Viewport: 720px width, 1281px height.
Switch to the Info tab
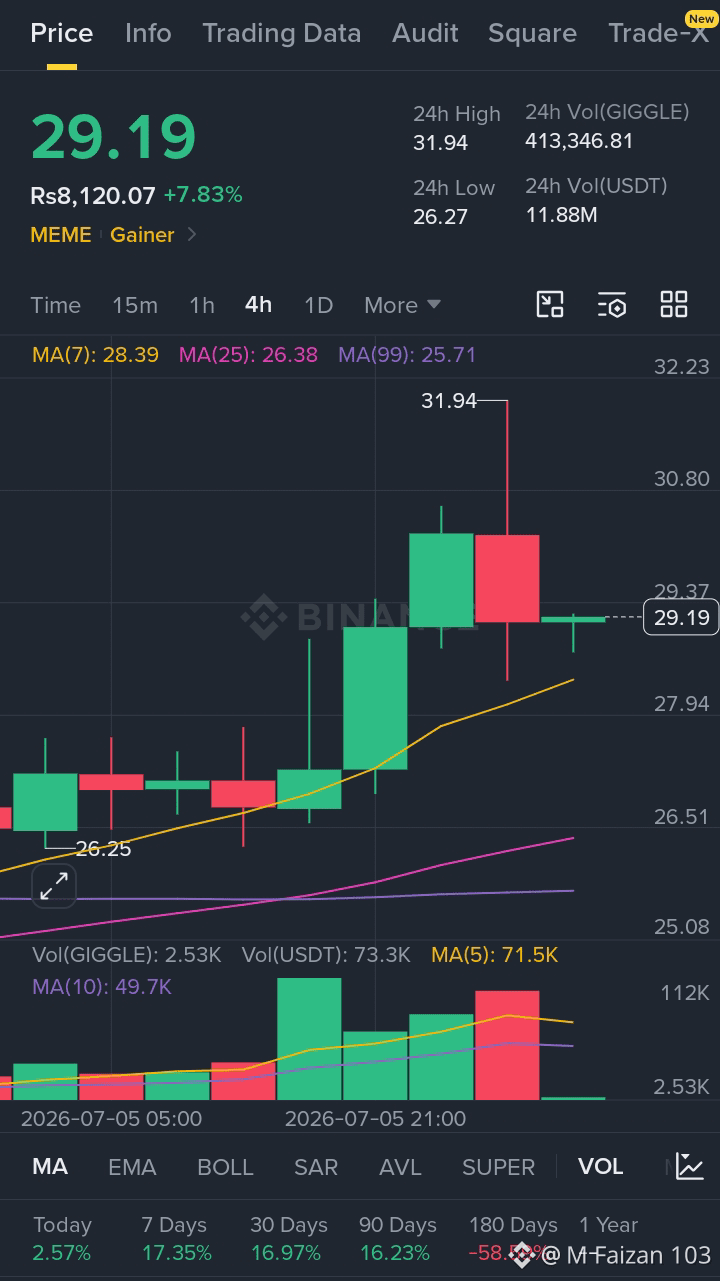point(148,33)
